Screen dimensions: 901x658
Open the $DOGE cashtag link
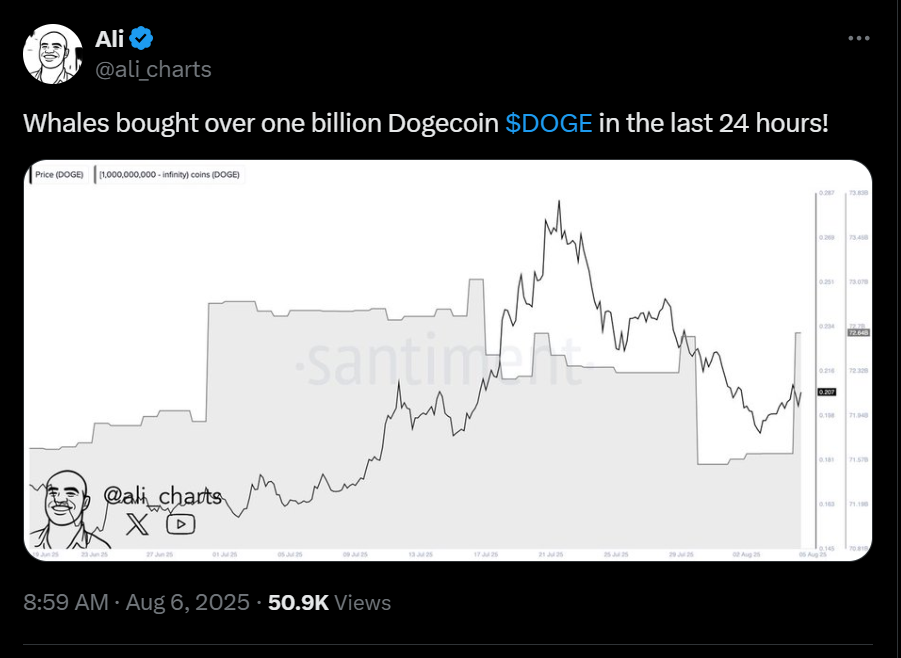(549, 124)
